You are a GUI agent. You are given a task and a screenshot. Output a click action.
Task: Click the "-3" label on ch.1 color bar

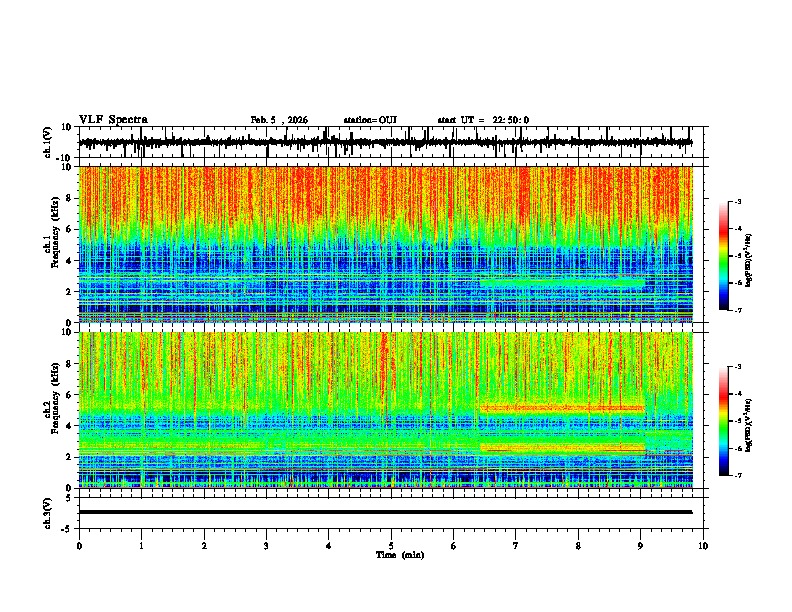pyautogui.click(x=738, y=201)
